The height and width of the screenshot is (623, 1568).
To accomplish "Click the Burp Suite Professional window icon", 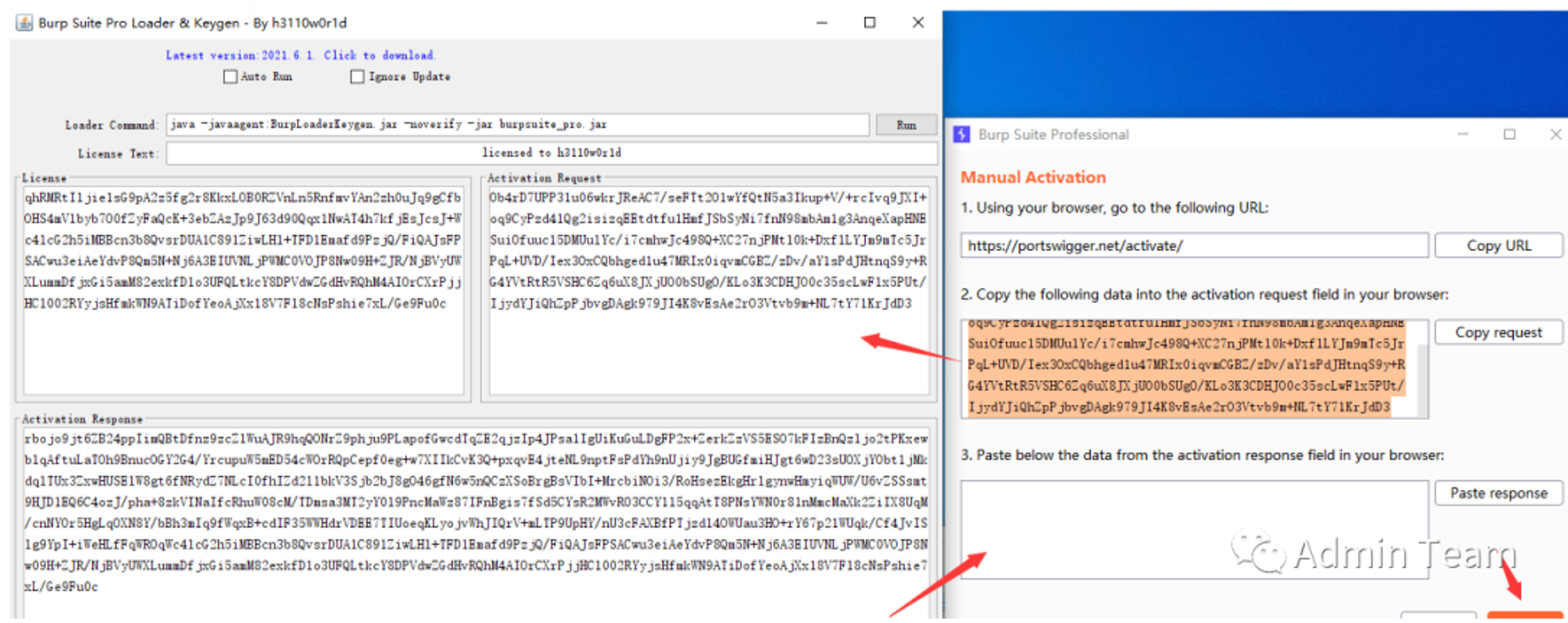I will point(962,135).
